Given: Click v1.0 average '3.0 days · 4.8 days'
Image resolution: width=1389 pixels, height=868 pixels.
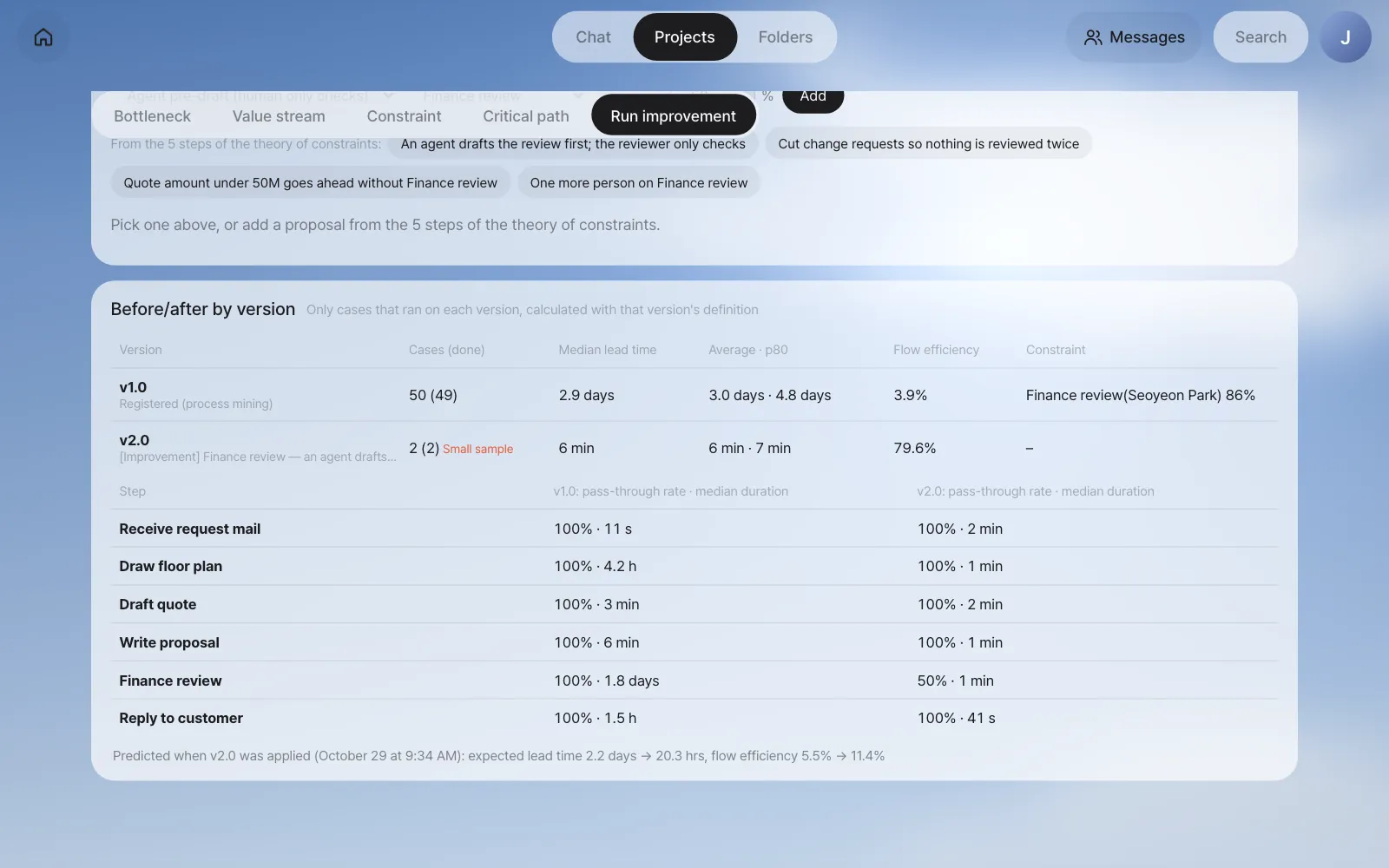Looking at the screenshot, I should pos(769,395).
